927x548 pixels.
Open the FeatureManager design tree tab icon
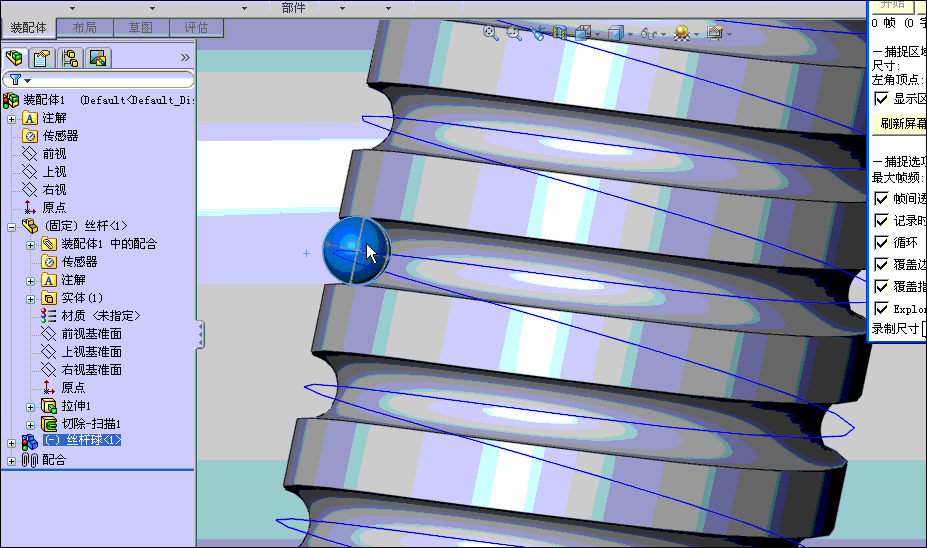[x=14, y=58]
